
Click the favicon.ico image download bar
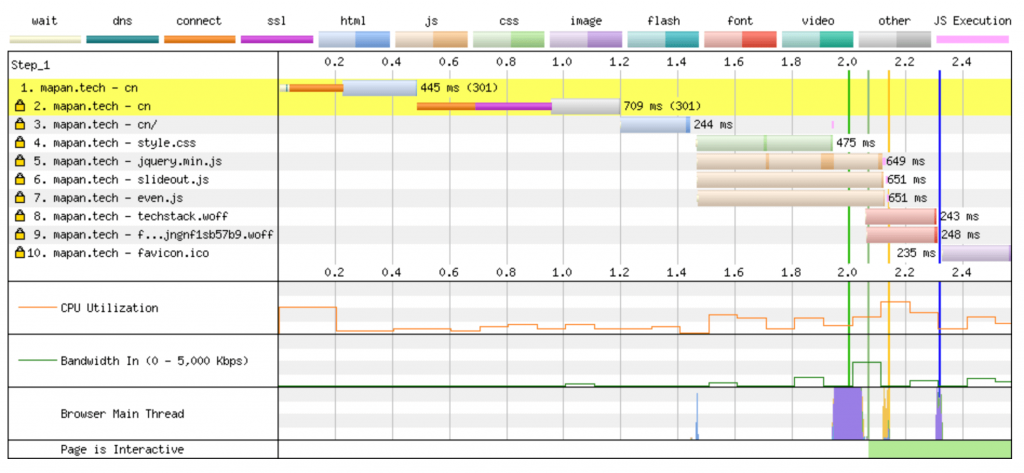click(x=976, y=252)
